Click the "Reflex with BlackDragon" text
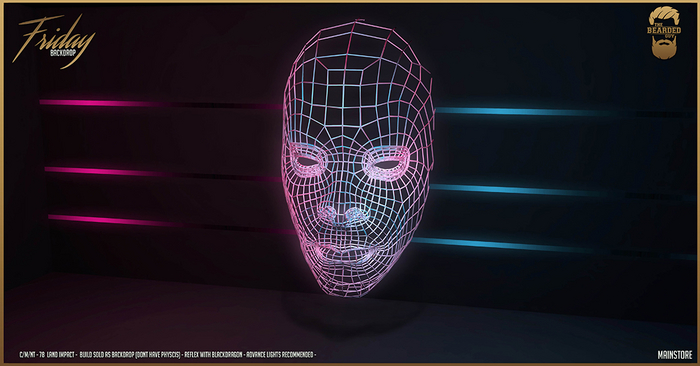700x366 pixels. [x=213, y=355]
